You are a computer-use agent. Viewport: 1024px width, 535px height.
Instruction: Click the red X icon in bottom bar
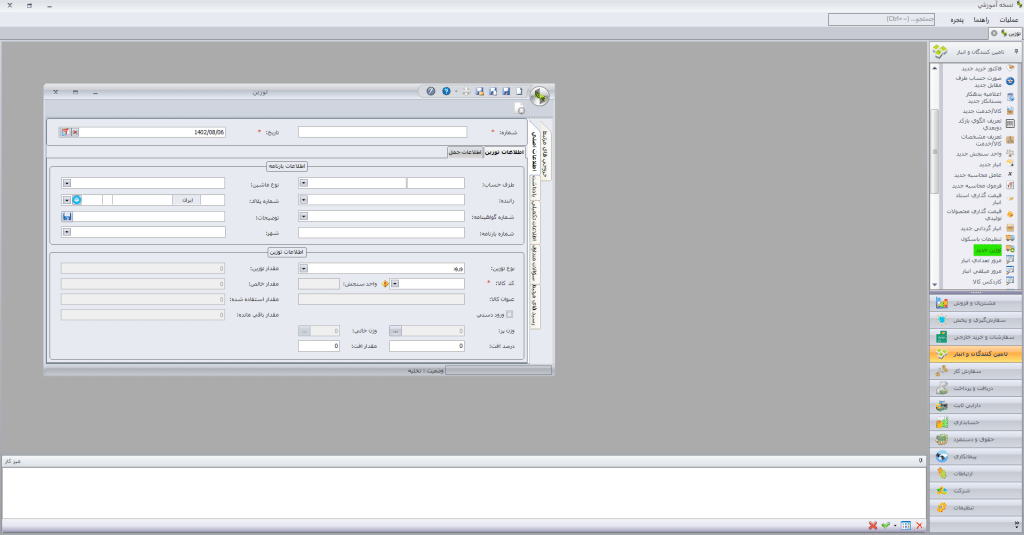[x=872, y=525]
